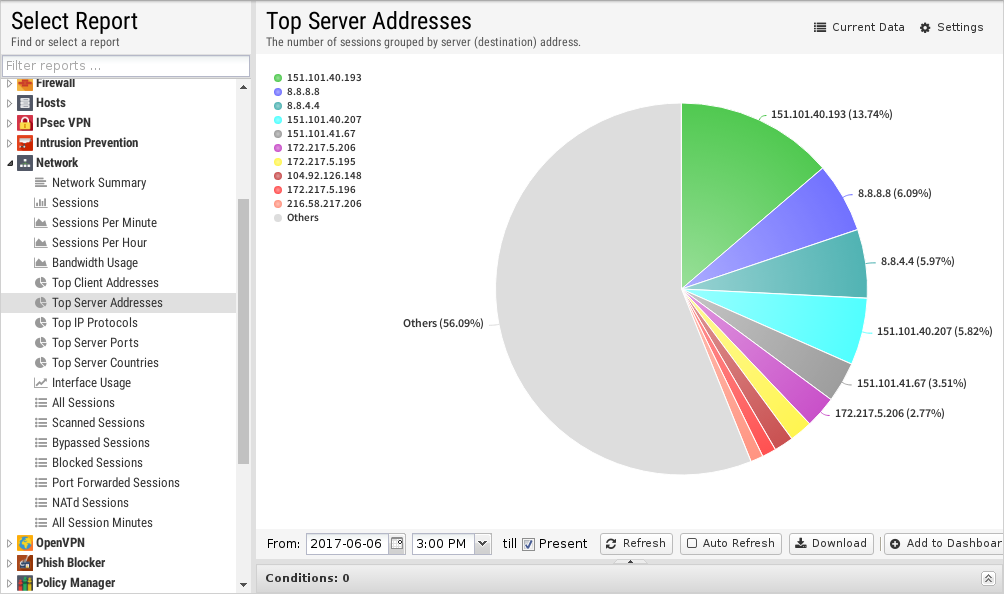The width and height of the screenshot is (1004, 594).
Task: Click the Sessions Per Hour area-chart icon
Action: pos(40,243)
